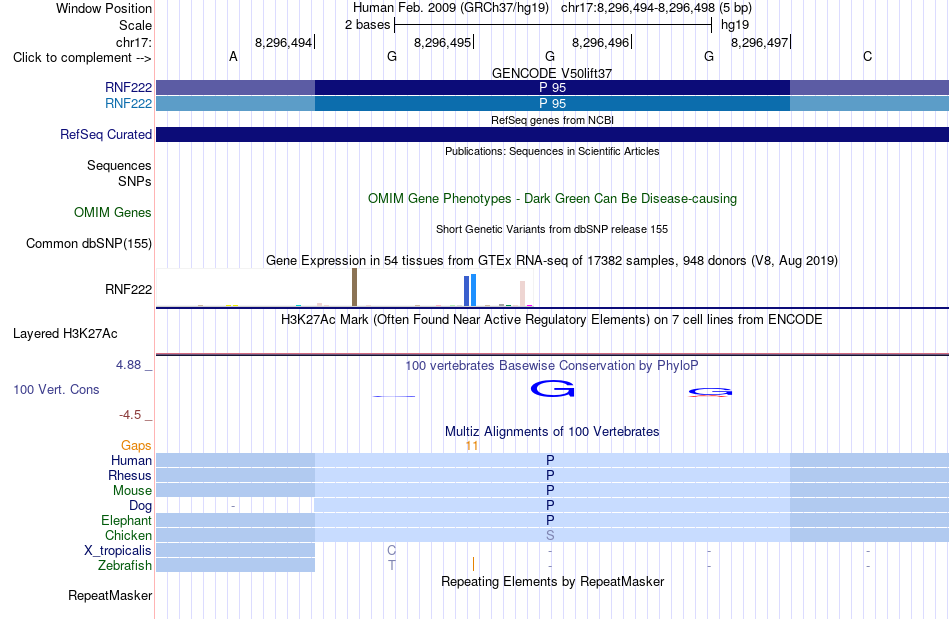Open the RefSeq Curated track label
The width and height of the screenshot is (950, 619).
(106, 134)
